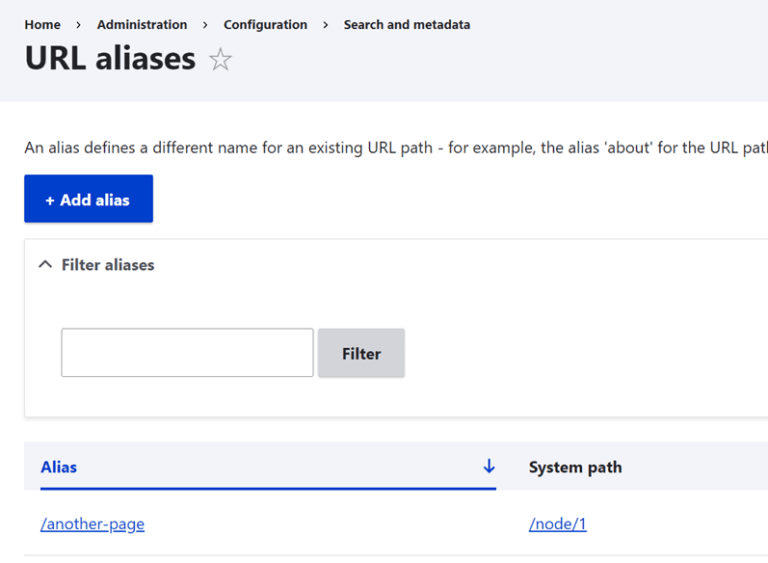Click the breadcrumb chevron after Configuration
This screenshot has width=768, height=563.
[x=325, y=25]
